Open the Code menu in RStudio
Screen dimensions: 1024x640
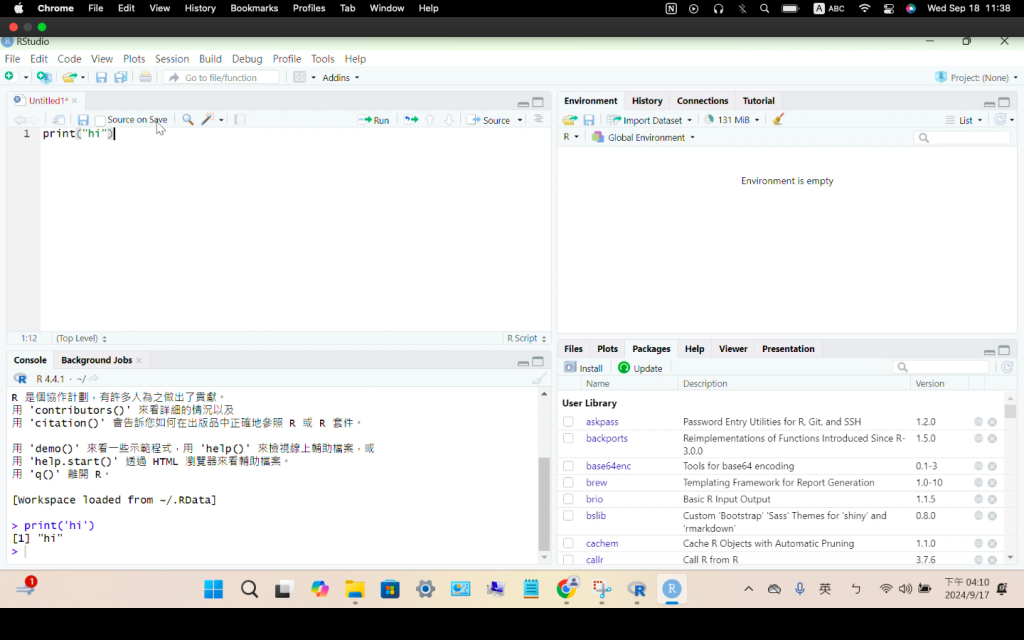click(69, 59)
